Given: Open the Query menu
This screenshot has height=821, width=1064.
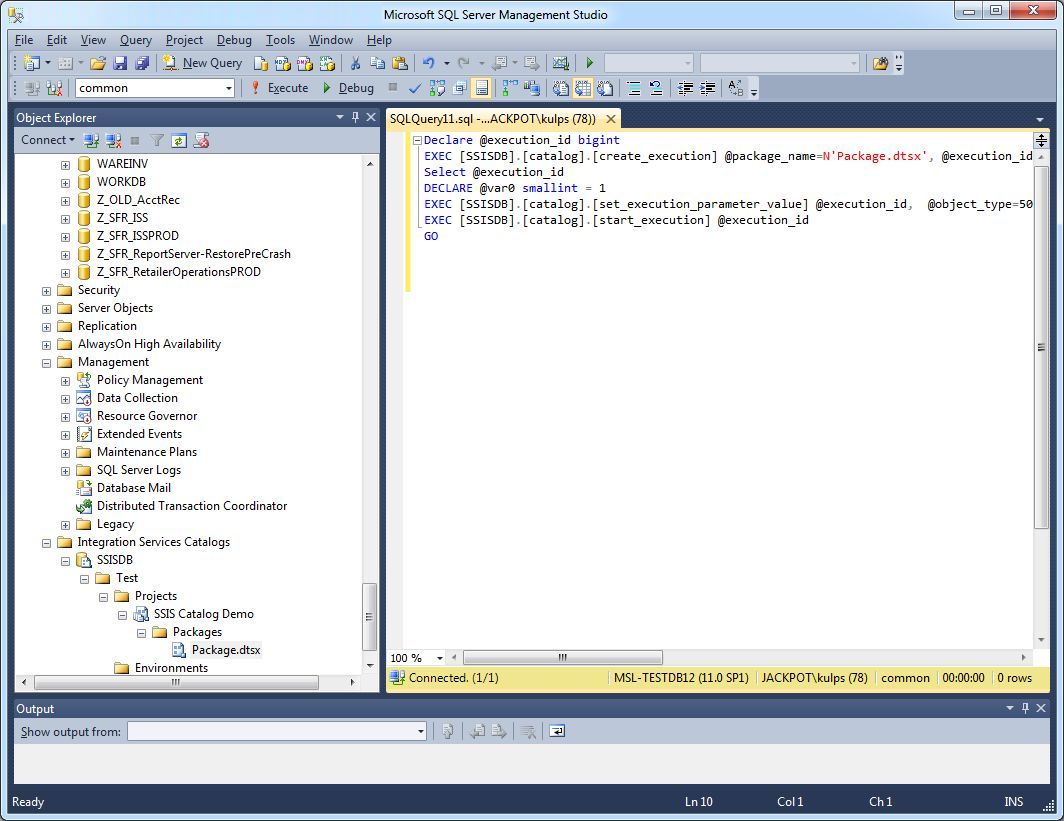Looking at the screenshot, I should pos(135,40).
